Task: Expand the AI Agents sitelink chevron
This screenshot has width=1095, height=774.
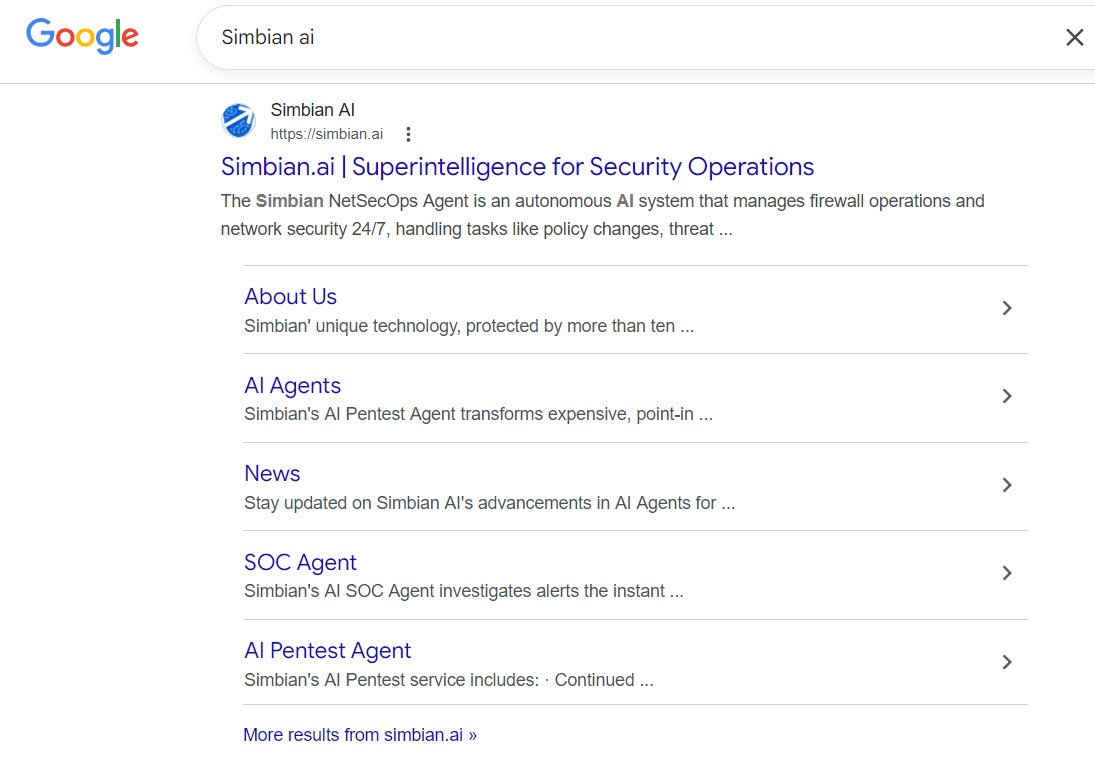Action: pyautogui.click(x=1007, y=396)
